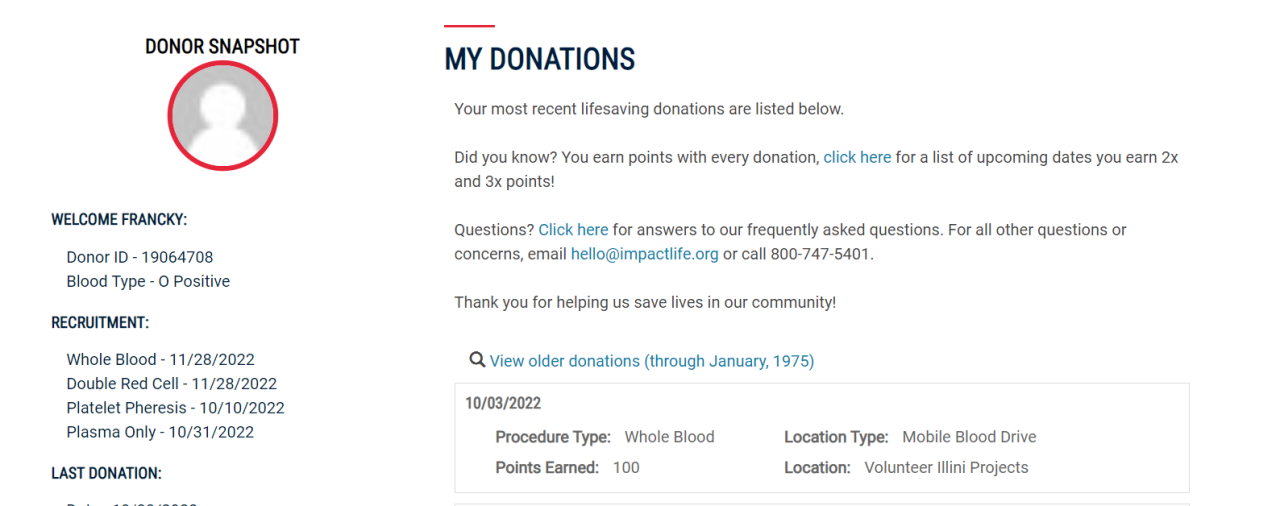Screen dimensions: 1280x506
Task: Select the Plasma Only 10/31/2022 entry
Action: [160, 432]
